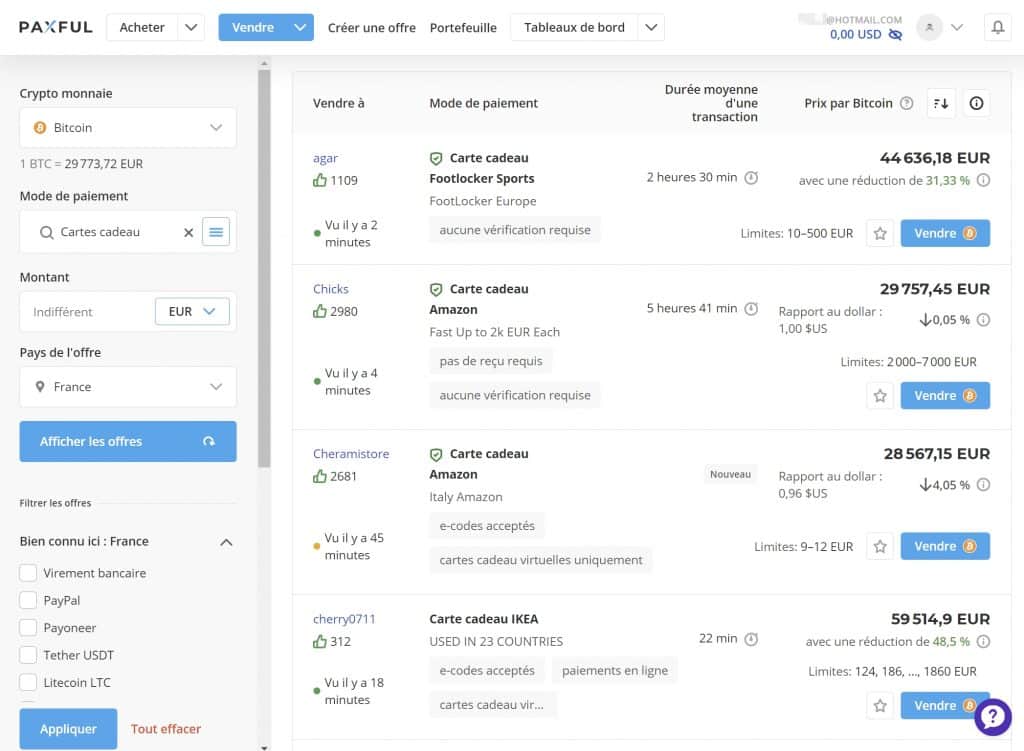Toggle balance visibility eye icon
Viewport: 1024px width, 751px height.
(x=895, y=35)
